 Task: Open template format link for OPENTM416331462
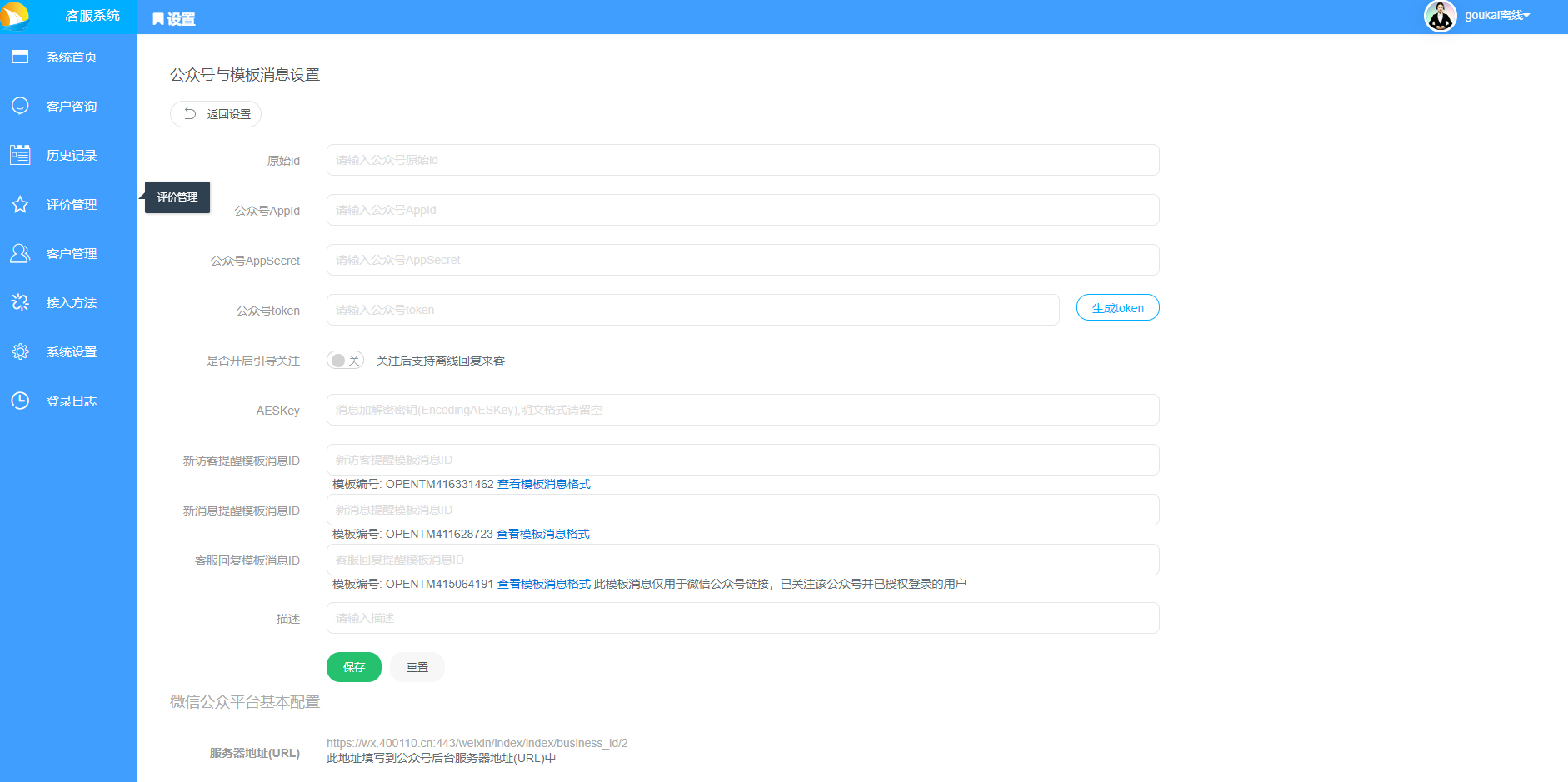543,484
